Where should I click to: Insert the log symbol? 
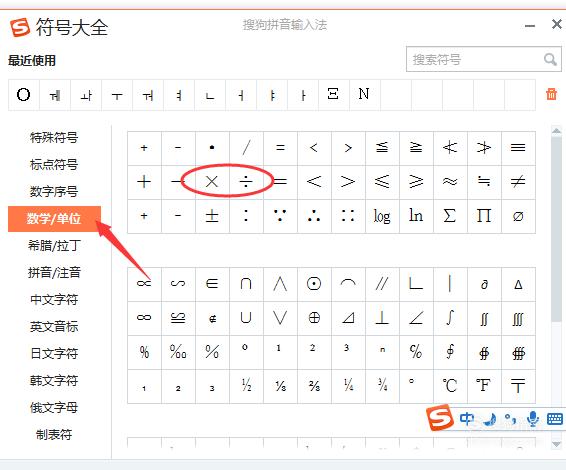click(382, 216)
